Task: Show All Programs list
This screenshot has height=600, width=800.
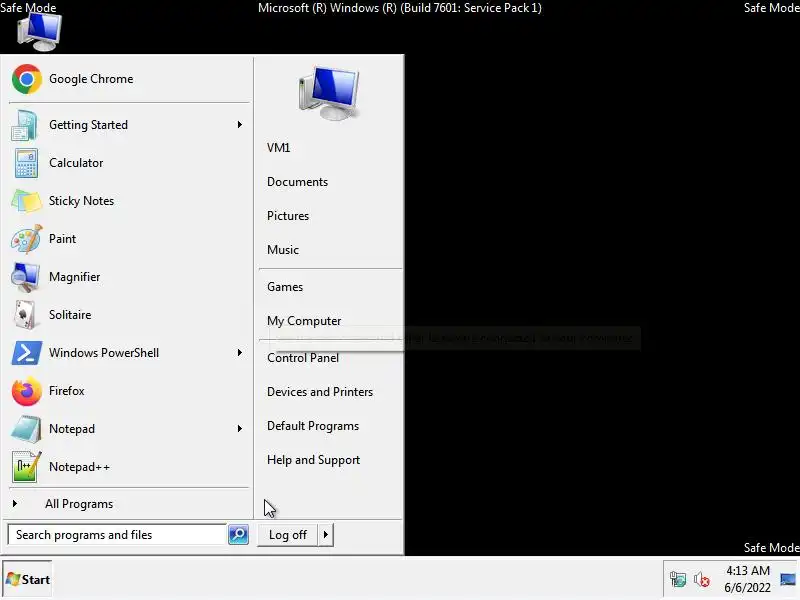Action: coord(79,504)
